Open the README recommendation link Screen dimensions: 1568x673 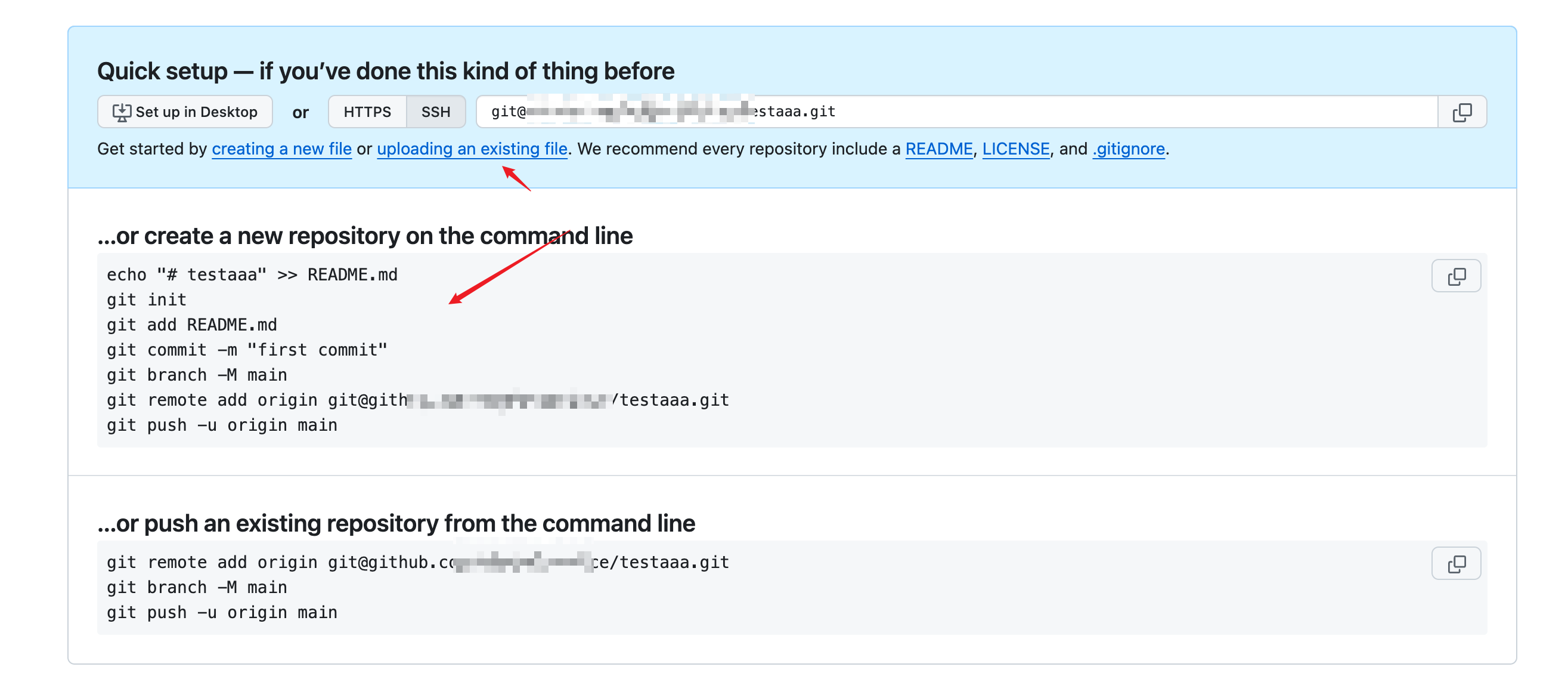[938, 149]
